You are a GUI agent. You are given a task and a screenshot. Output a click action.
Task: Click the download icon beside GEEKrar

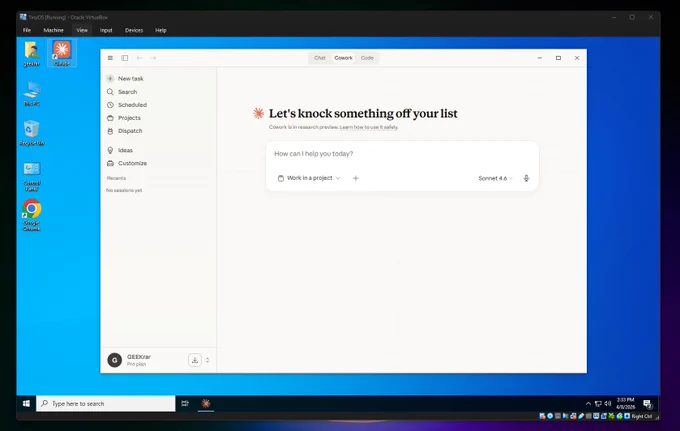click(x=195, y=360)
